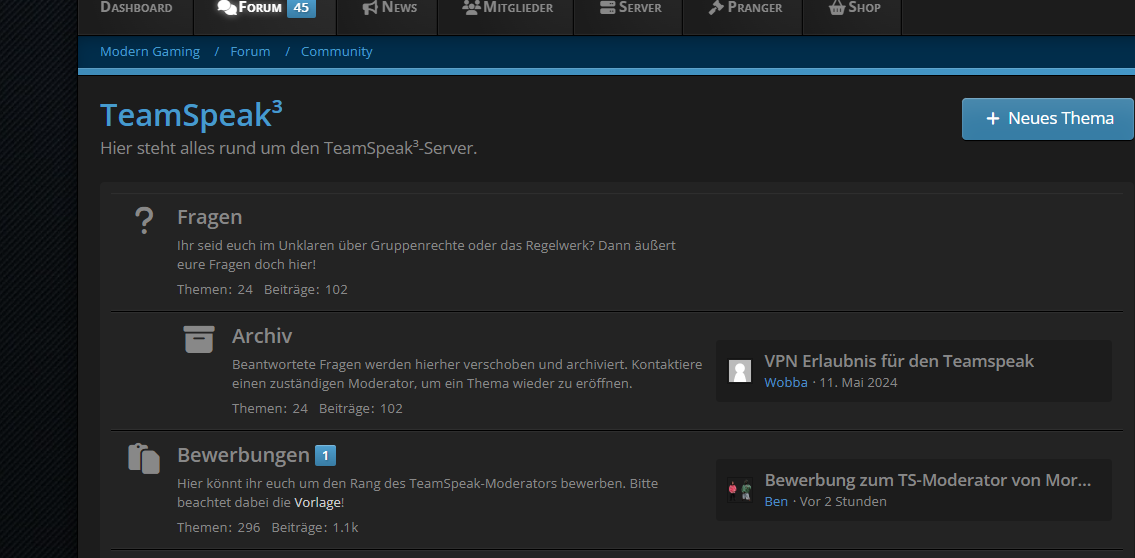Click Wobba's avatar thumbnail

[740, 371]
